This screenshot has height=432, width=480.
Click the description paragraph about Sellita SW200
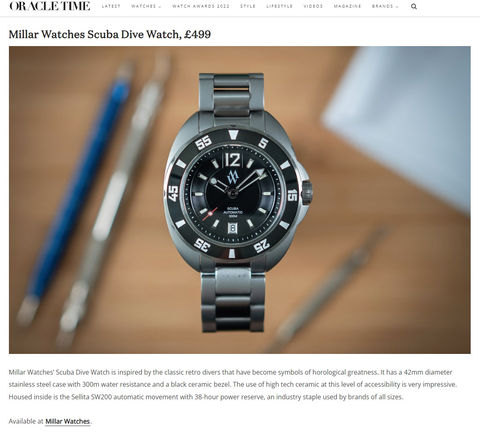[233, 384]
